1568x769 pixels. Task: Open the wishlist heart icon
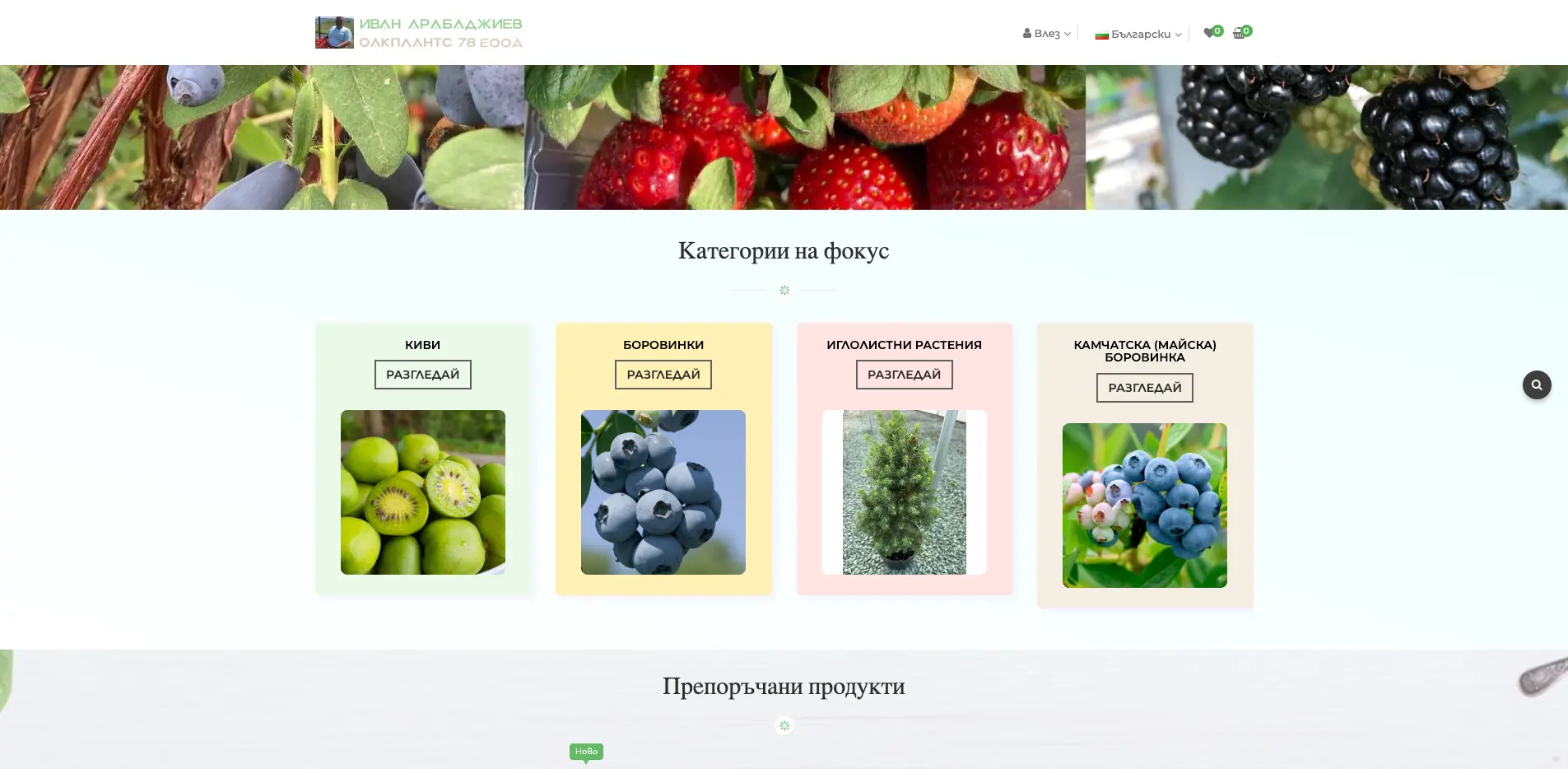tap(1208, 33)
